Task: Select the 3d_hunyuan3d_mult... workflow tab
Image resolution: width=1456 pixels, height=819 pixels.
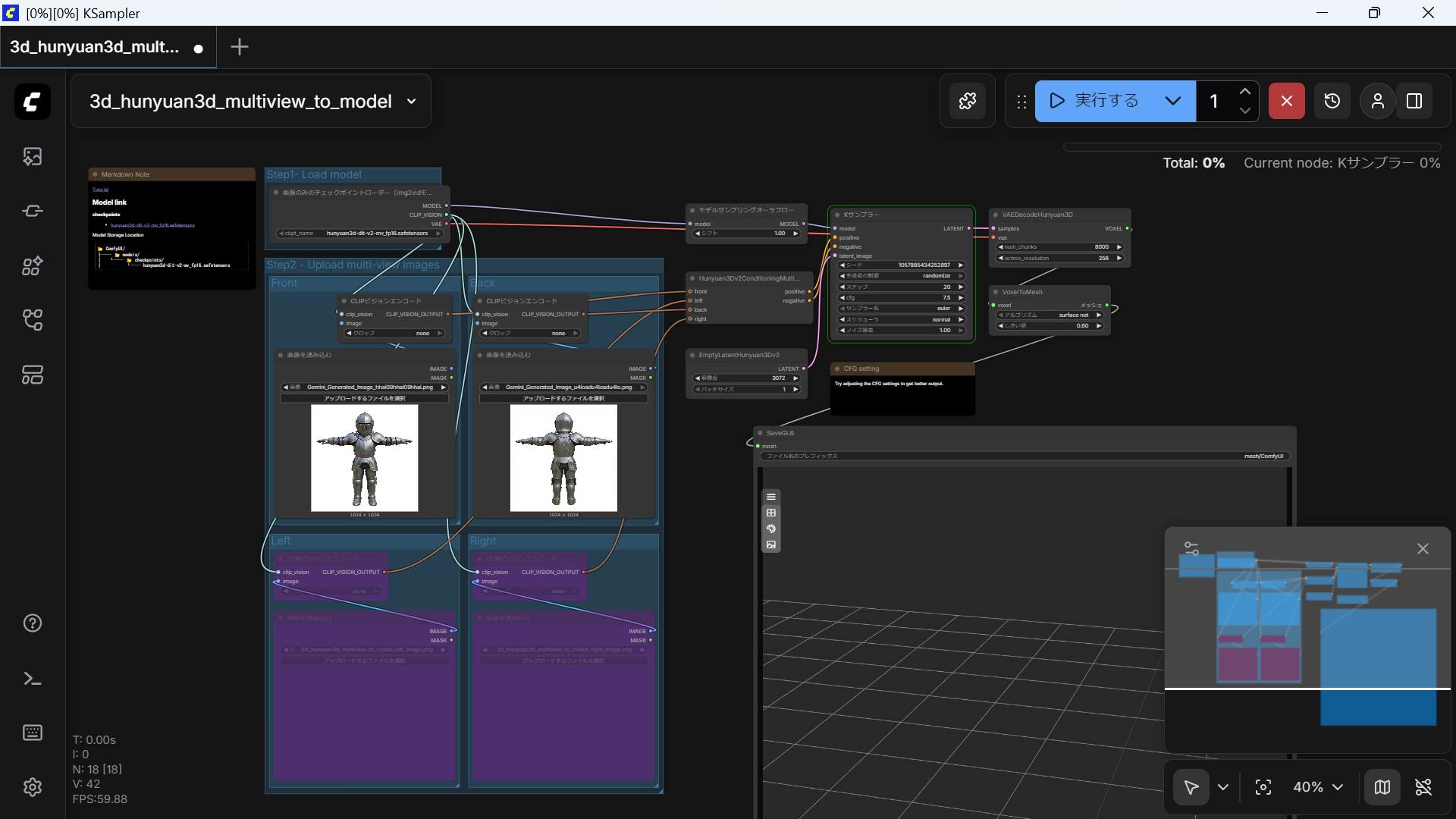Action: pos(95,47)
